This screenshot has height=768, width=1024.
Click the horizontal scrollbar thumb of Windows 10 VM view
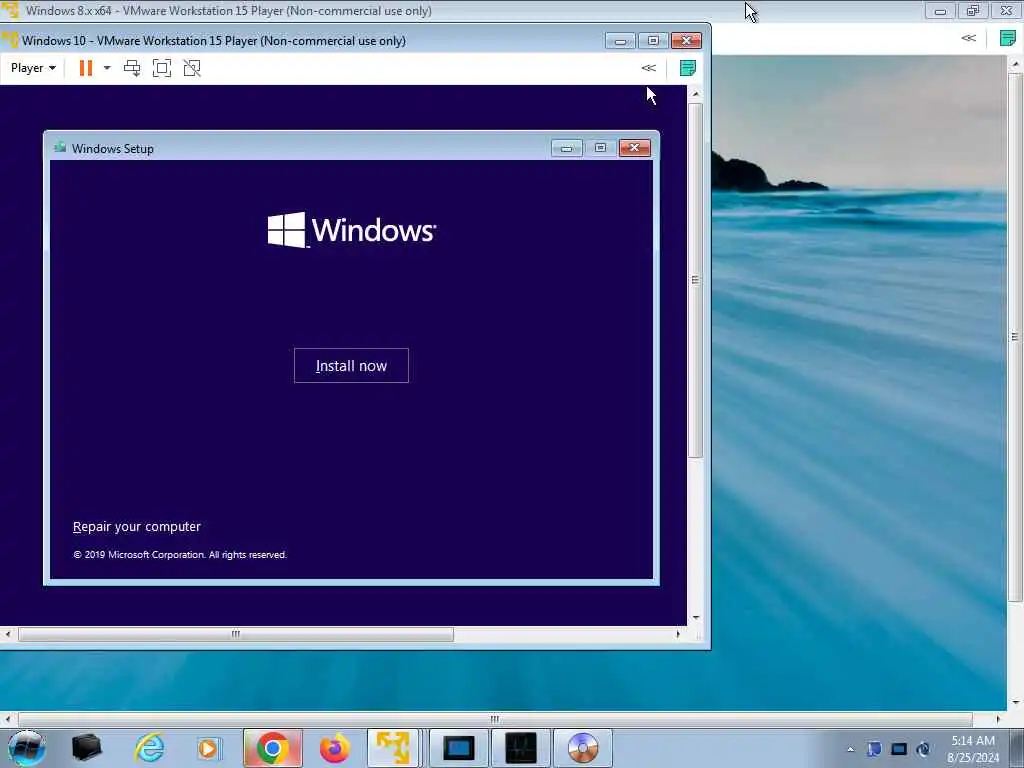point(236,634)
